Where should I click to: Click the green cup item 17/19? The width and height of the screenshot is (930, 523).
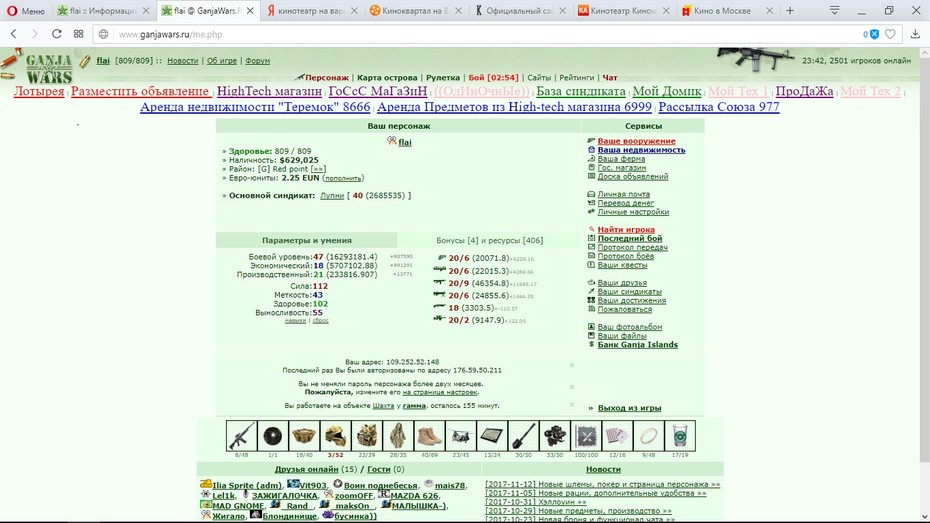click(680, 436)
